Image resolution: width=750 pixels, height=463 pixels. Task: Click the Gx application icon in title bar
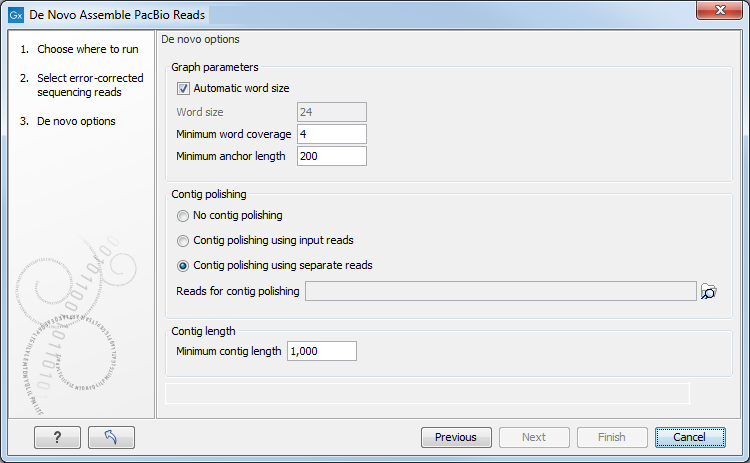click(16, 15)
